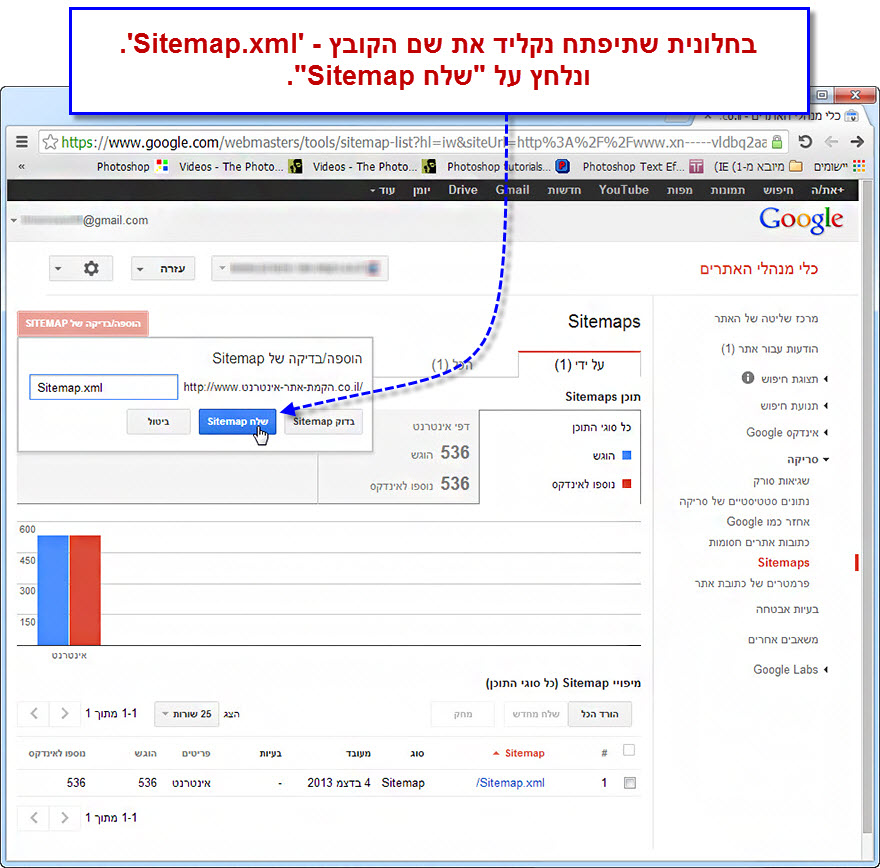This screenshot has width=880, height=868.
Task: Expand Search Traffic (תנועת חיפוש) section
Action: (794, 406)
